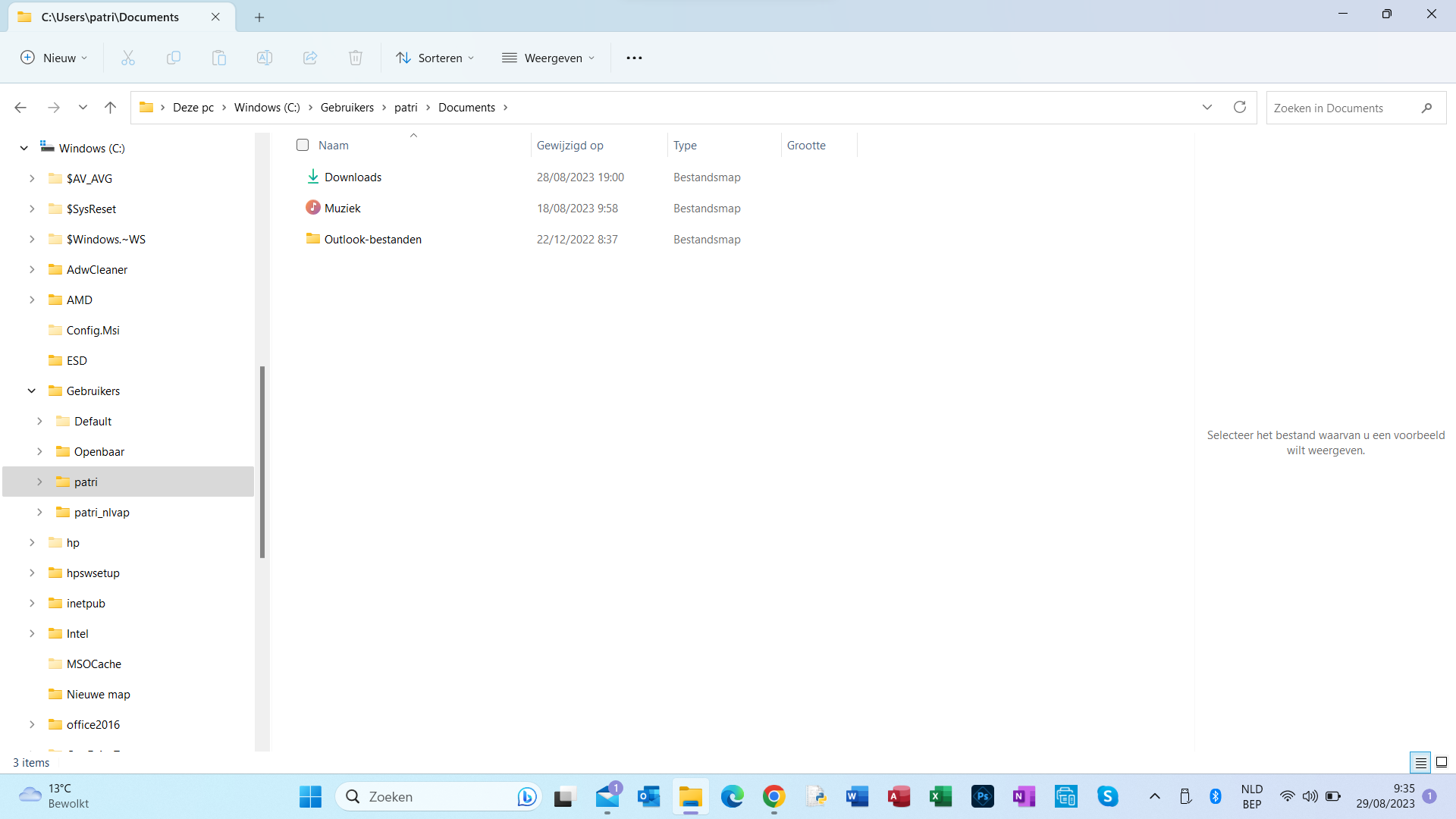Click the Delete trash bin icon
This screenshot has width=1456, height=819.
tap(356, 58)
